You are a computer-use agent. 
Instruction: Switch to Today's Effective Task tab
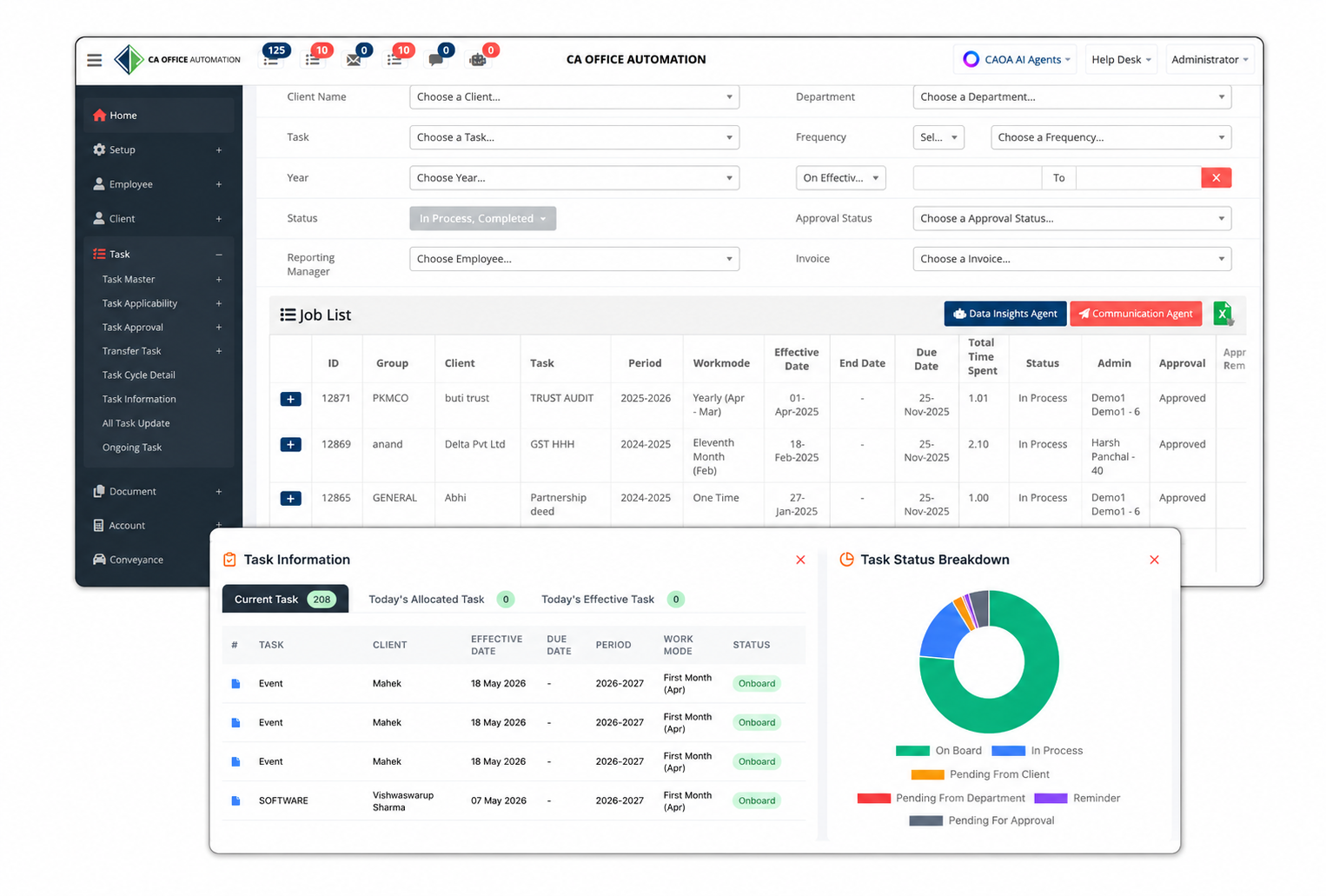click(613, 599)
